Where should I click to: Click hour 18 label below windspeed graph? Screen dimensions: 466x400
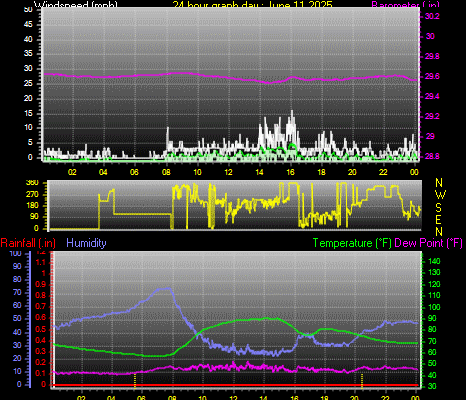click(321, 172)
